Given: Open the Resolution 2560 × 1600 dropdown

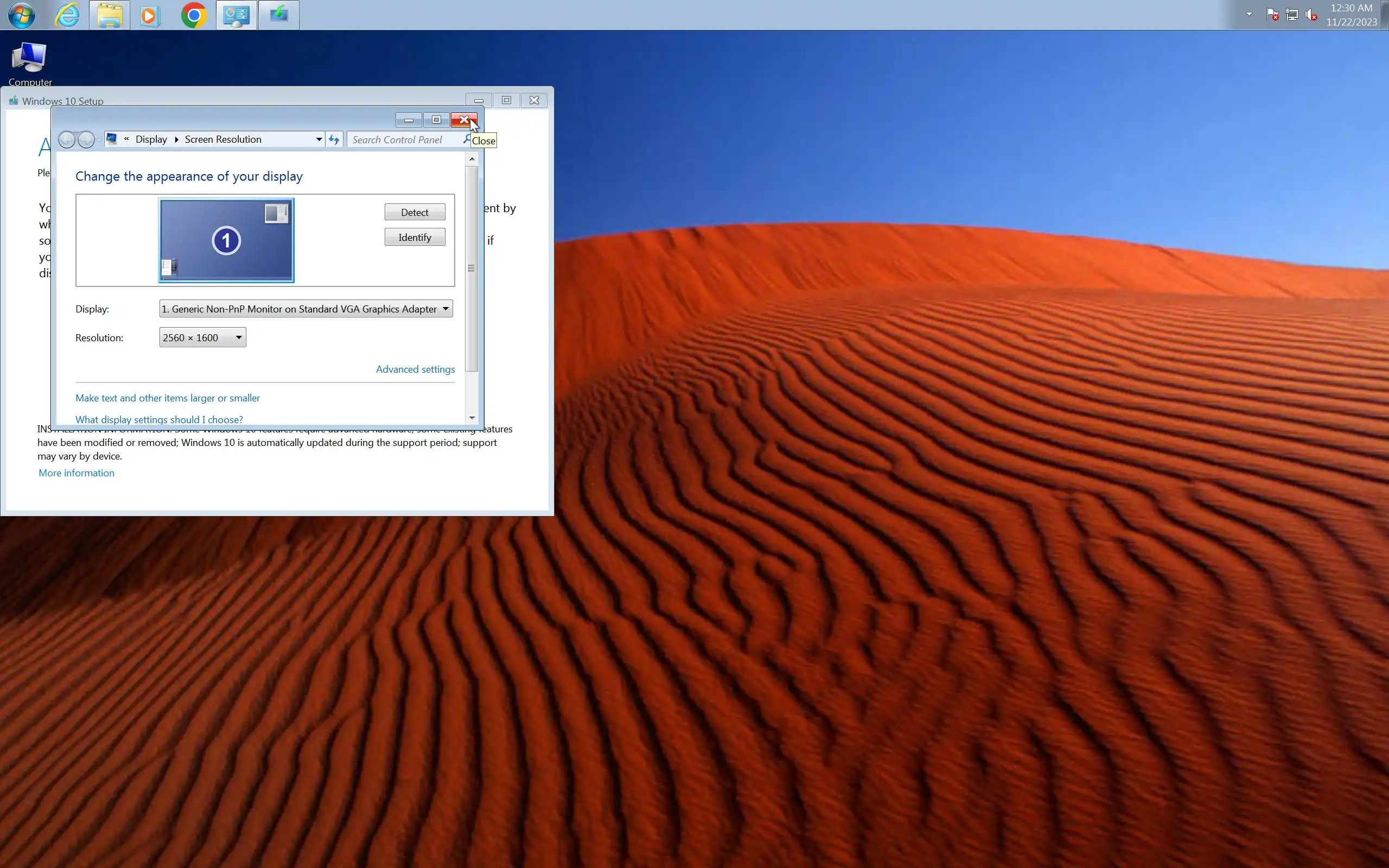Looking at the screenshot, I should (x=202, y=337).
